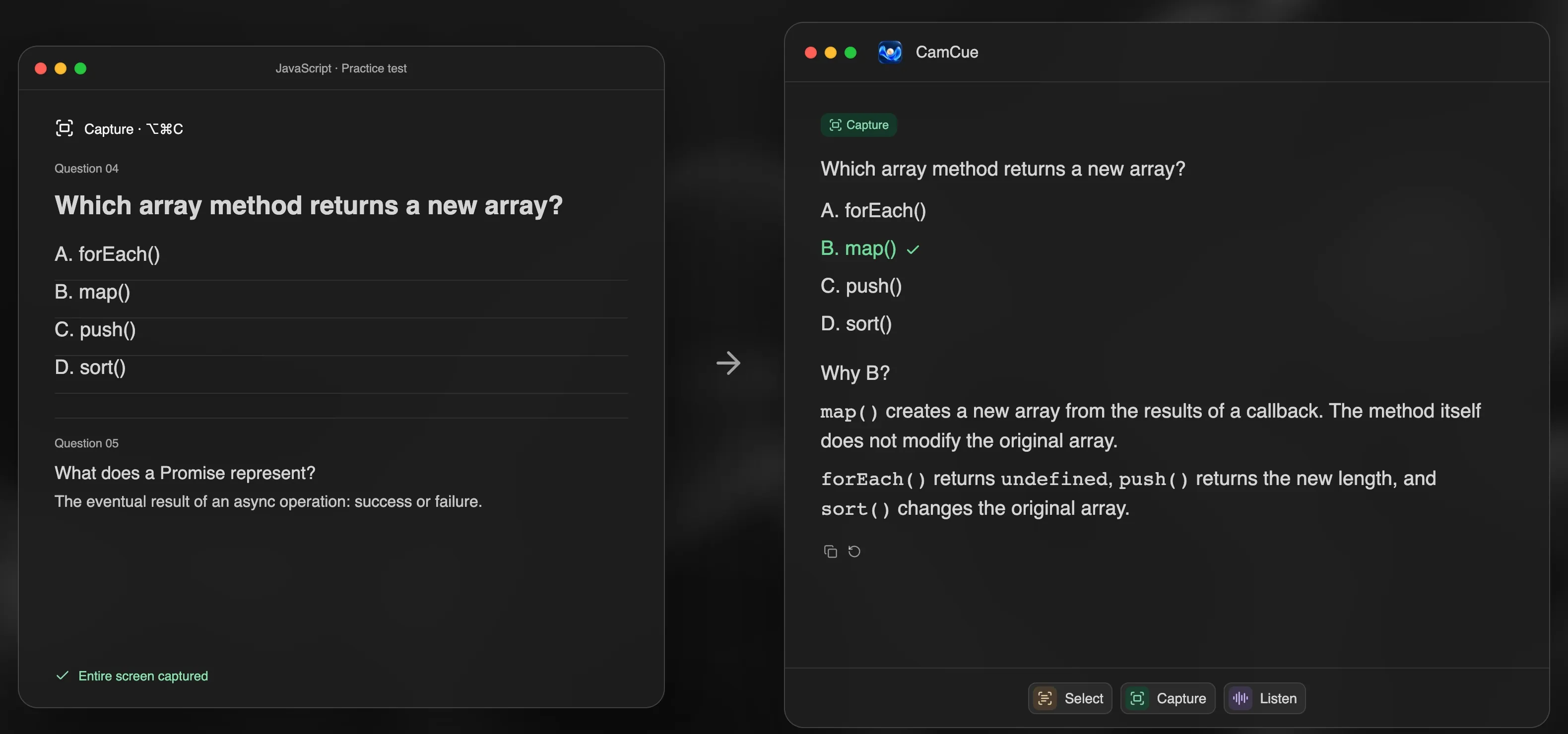
Task: Click 'JavaScript · Practice test' window title
Action: 341,68
